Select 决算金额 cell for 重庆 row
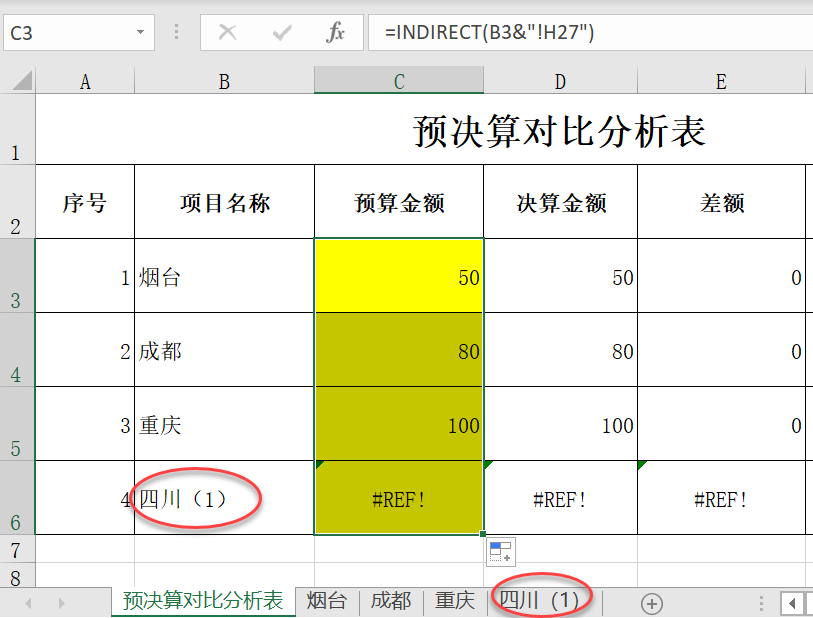The height and width of the screenshot is (618, 813). pyautogui.click(x=560, y=424)
